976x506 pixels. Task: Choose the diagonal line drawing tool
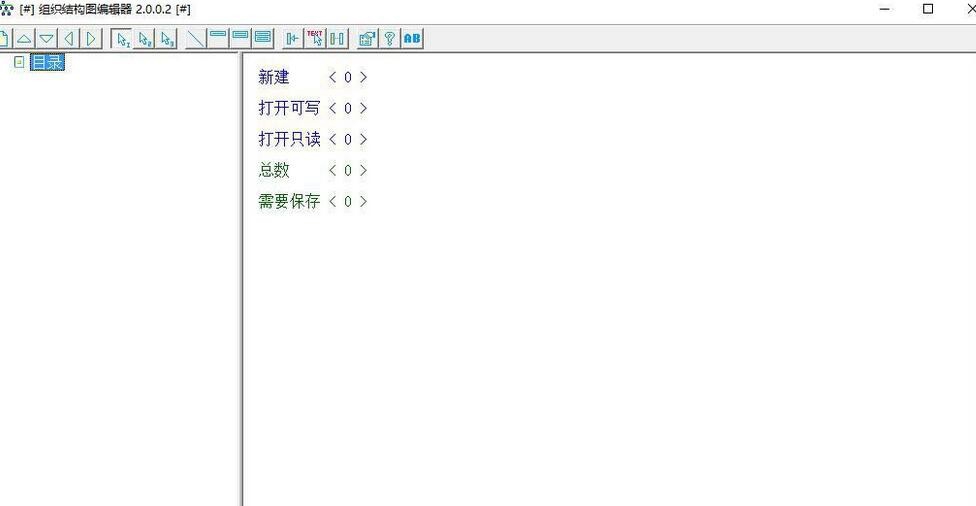pyautogui.click(x=196, y=39)
